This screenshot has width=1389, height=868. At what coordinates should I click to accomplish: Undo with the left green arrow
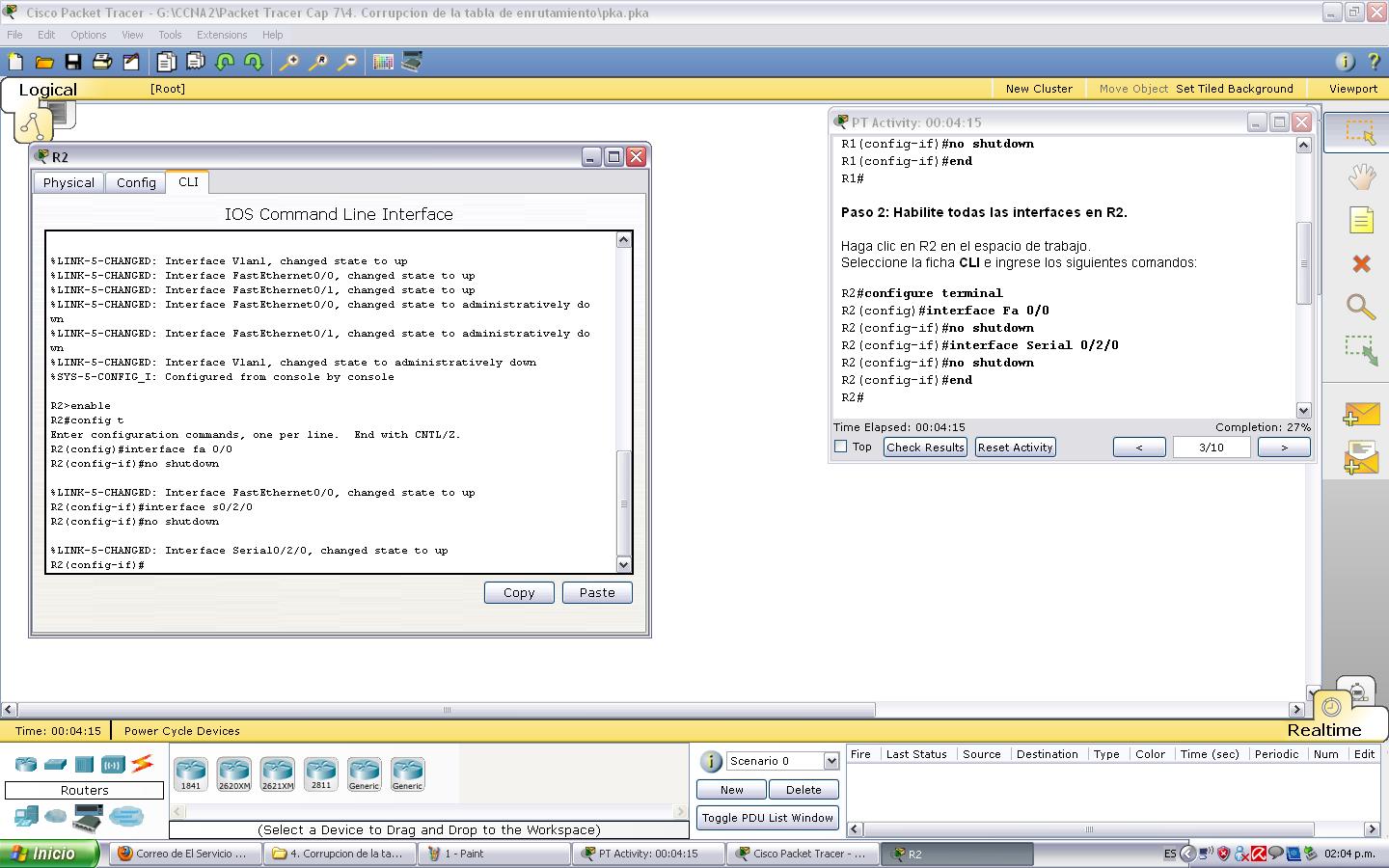coord(225,62)
